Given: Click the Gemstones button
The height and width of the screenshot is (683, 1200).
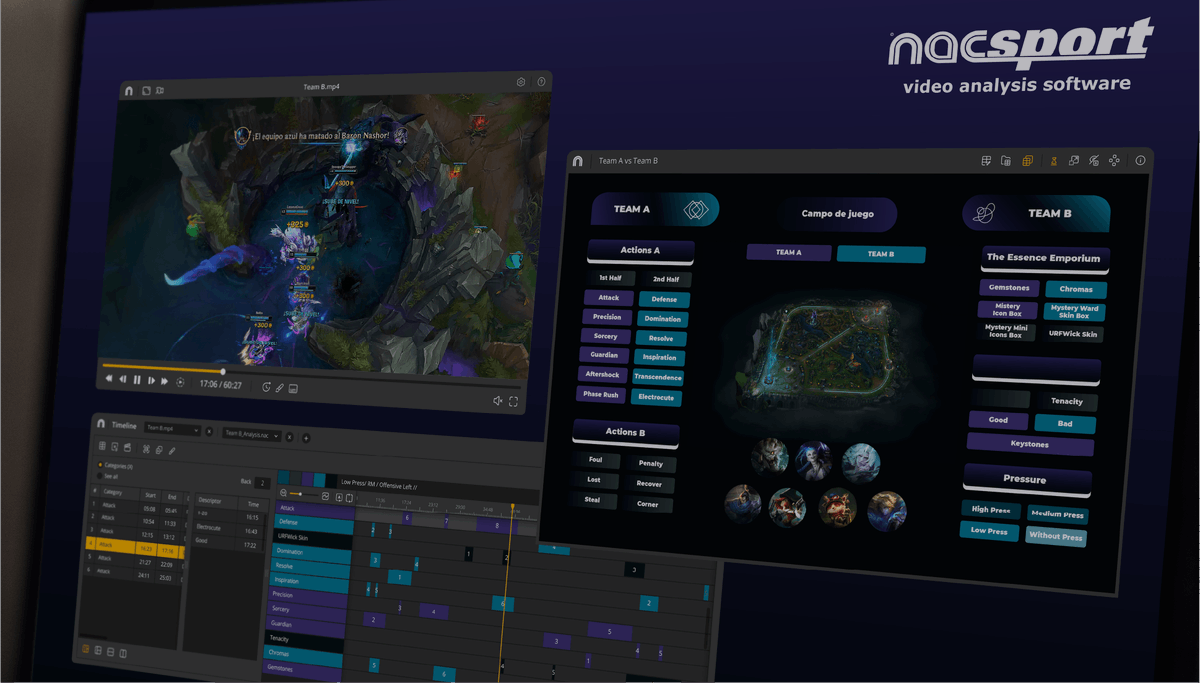Looking at the screenshot, I should [1009, 288].
